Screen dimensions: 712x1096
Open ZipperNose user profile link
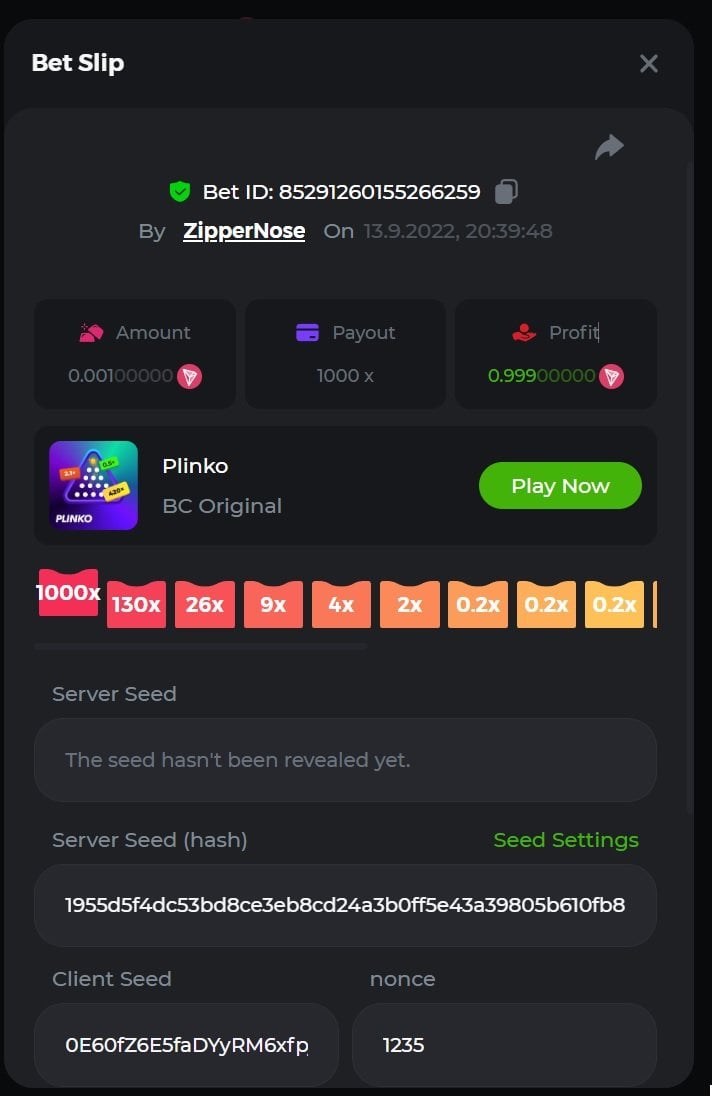[244, 231]
